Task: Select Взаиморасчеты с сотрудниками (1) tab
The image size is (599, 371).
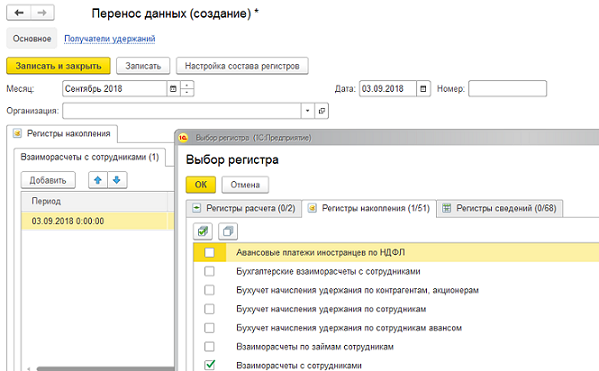Action: point(89,157)
